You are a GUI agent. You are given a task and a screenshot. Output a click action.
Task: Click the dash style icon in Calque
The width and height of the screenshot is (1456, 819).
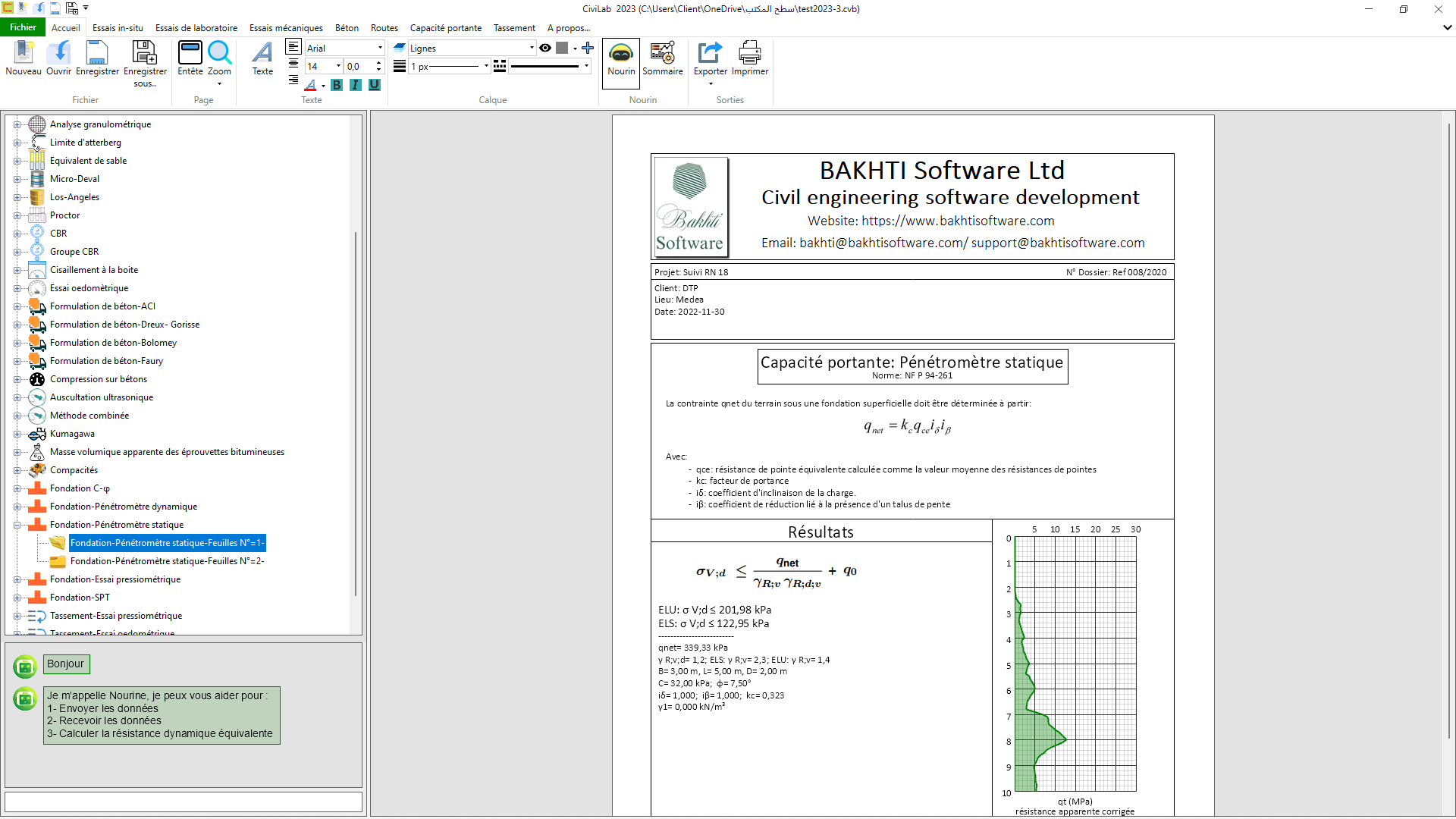pos(500,66)
